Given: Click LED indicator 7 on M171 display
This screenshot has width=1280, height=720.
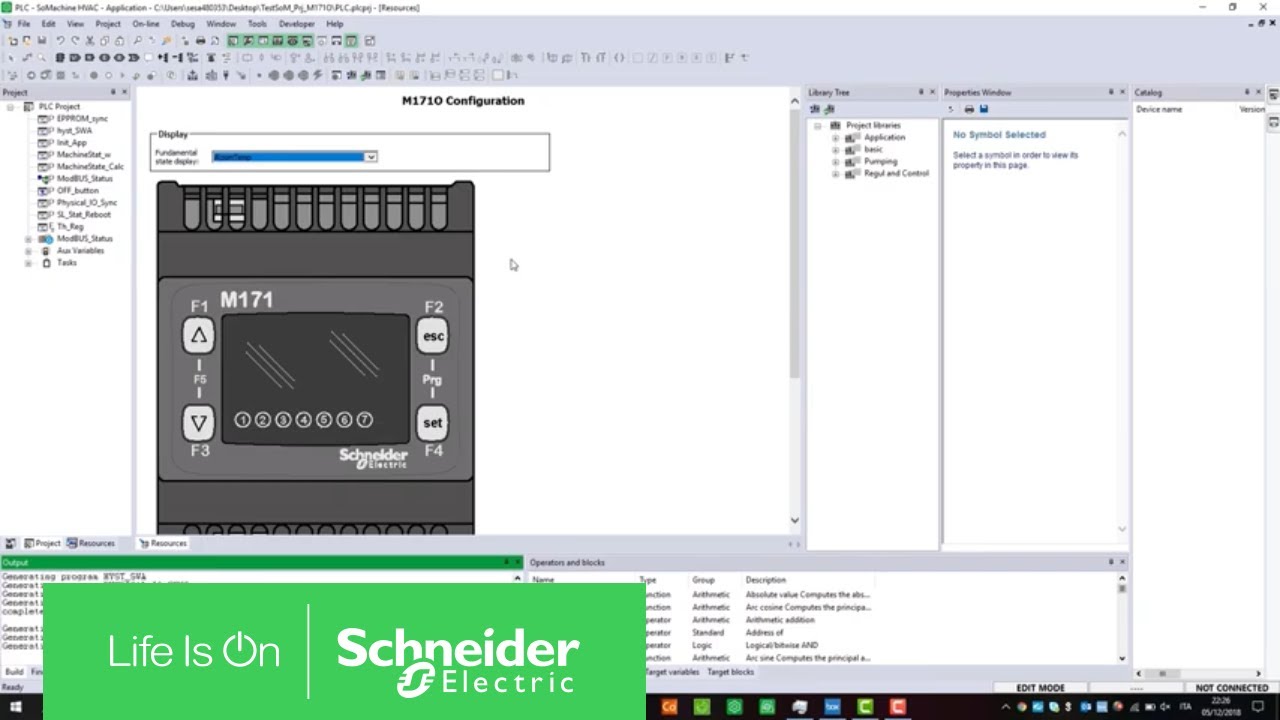Looking at the screenshot, I should [364, 420].
